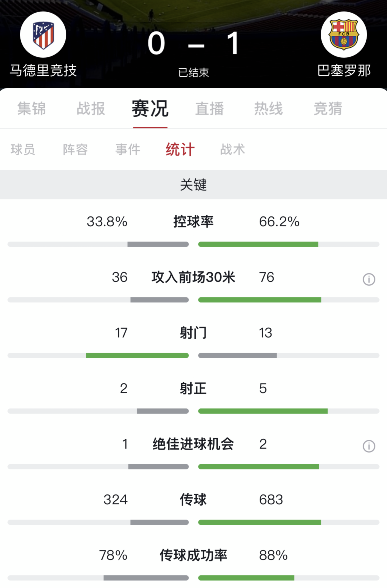The width and height of the screenshot is (387, 588).
Task: Tap the 0 – 1 match score
Action: 194,44
